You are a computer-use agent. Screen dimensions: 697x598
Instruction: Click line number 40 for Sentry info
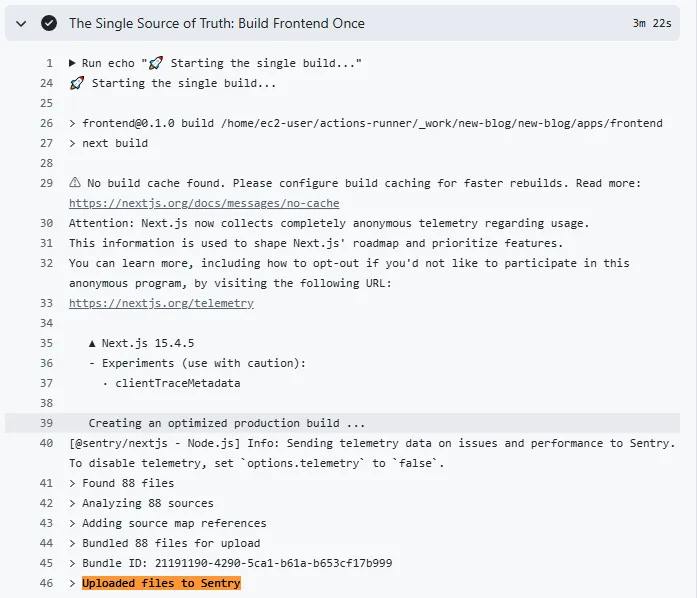(x=46, y=443)
